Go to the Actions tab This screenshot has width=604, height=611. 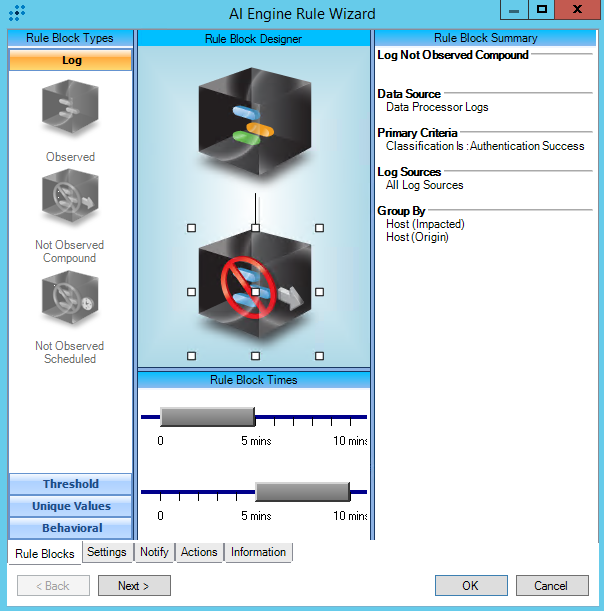tap(199, 552)
